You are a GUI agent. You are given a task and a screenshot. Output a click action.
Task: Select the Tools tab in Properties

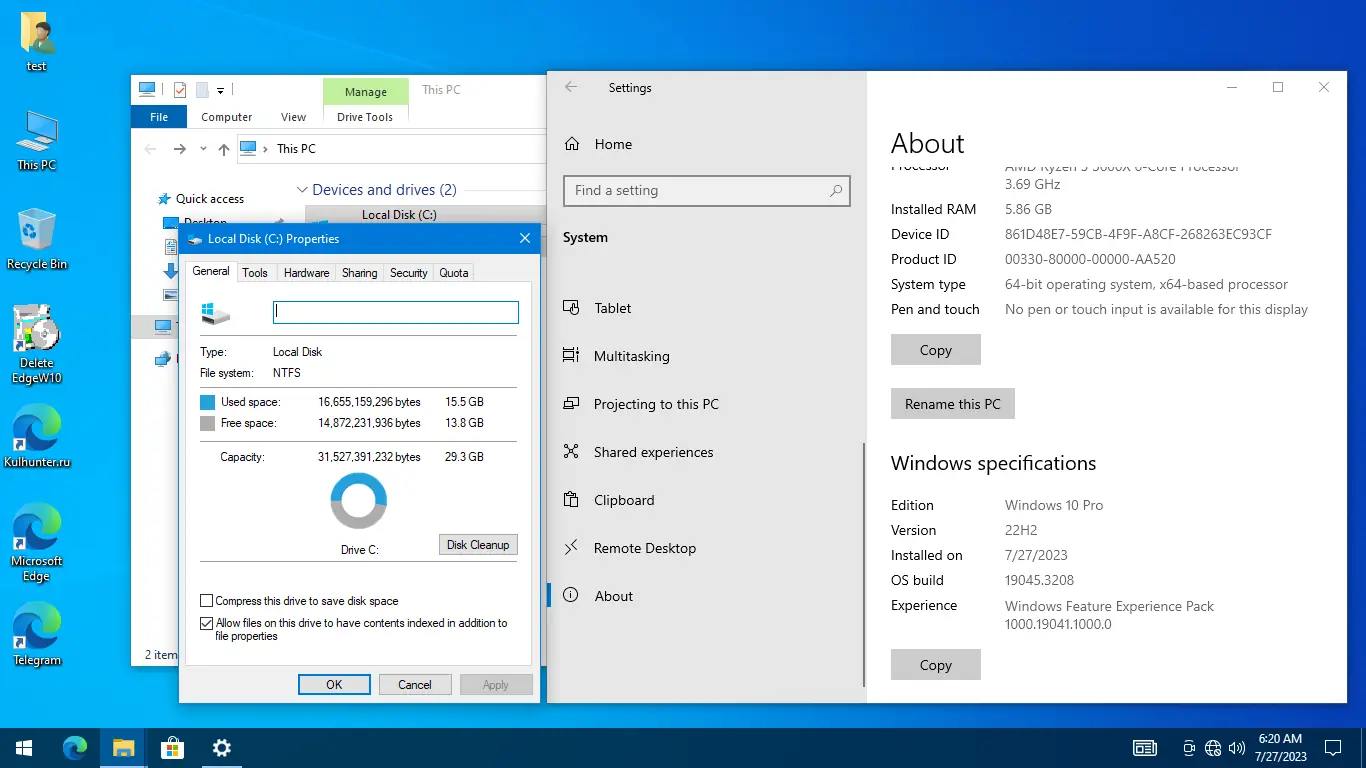(x=255, y=273)
